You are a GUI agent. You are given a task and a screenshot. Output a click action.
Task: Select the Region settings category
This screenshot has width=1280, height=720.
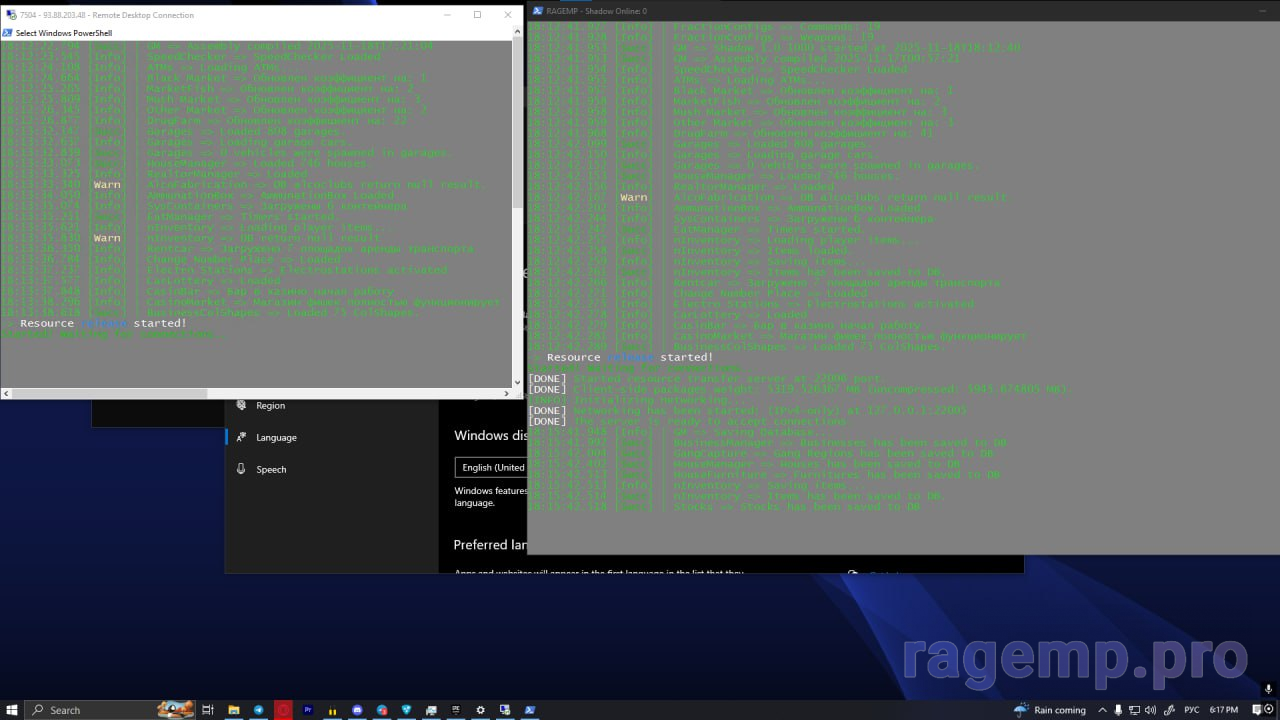270,405
